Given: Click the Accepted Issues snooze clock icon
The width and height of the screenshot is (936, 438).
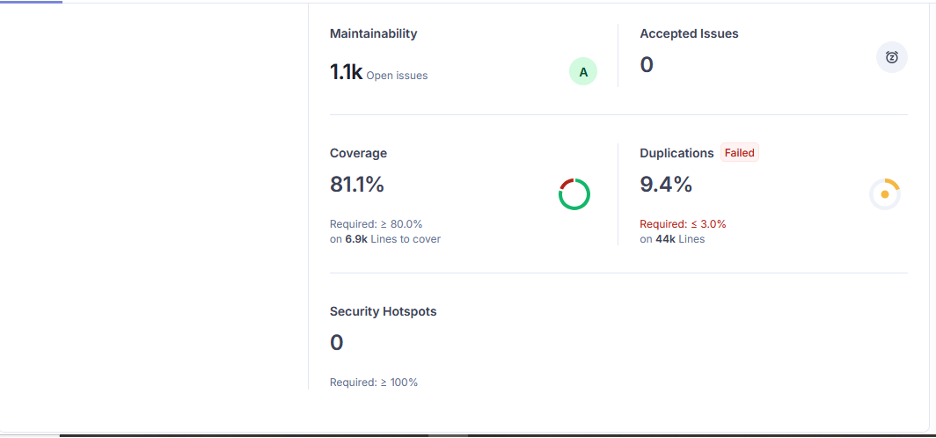Looking at the screenshot, I should (891, 58).
